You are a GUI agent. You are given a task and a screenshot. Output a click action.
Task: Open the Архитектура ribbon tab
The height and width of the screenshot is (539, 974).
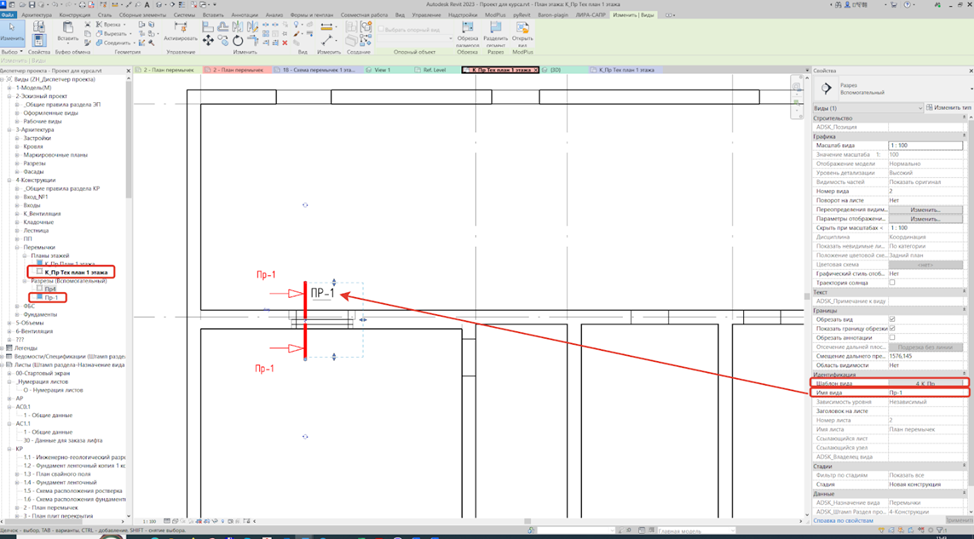37,14
